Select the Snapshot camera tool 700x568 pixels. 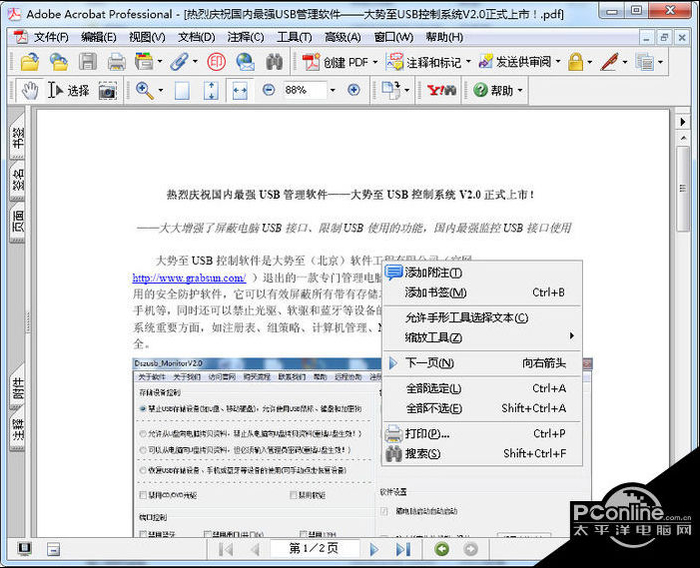click(x=108, y=91)
